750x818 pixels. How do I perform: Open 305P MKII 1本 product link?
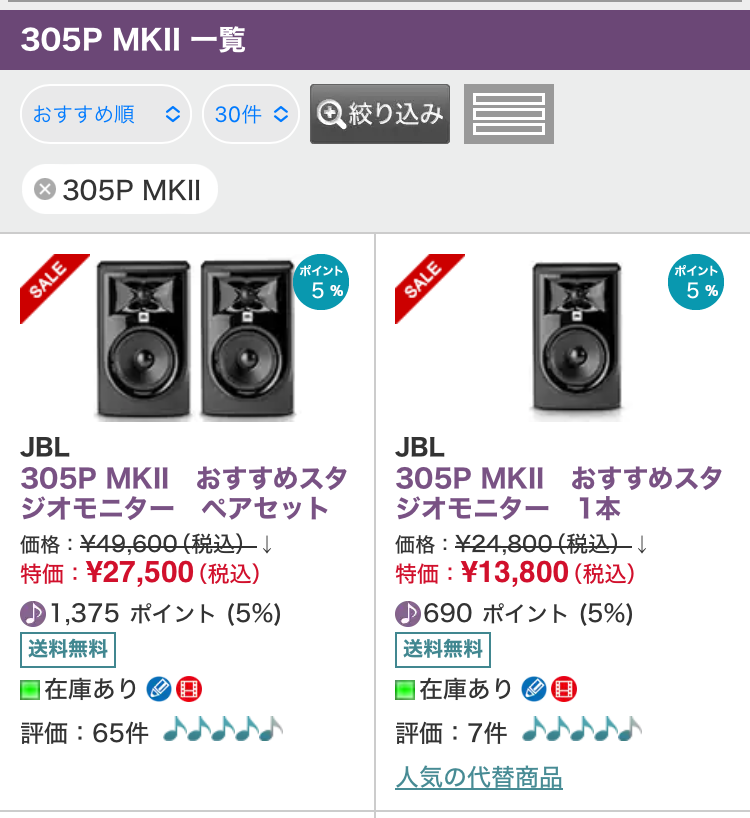coord(558,492)
